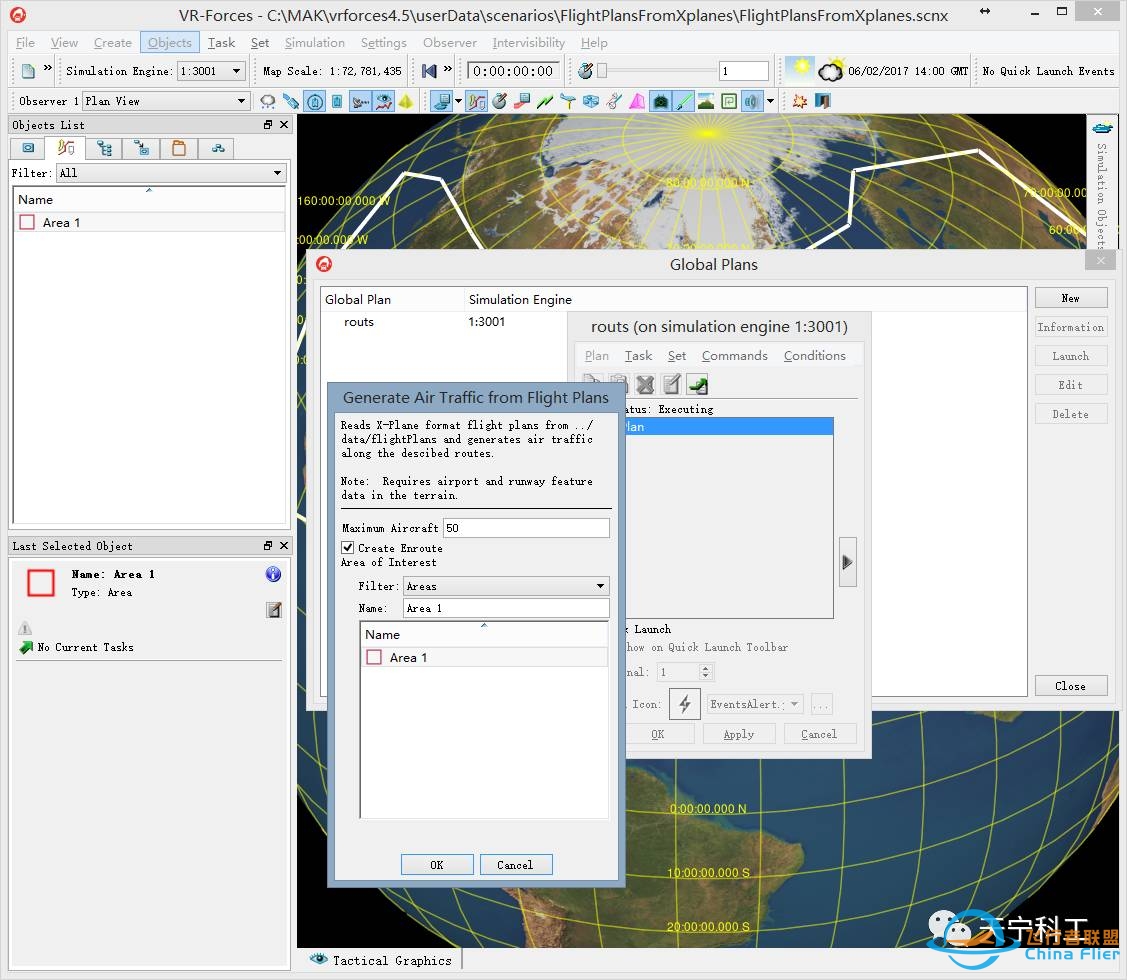Click OK in Generate Air Traffic dialog
Screen dimensions: 1127x980
coord(437,865)
